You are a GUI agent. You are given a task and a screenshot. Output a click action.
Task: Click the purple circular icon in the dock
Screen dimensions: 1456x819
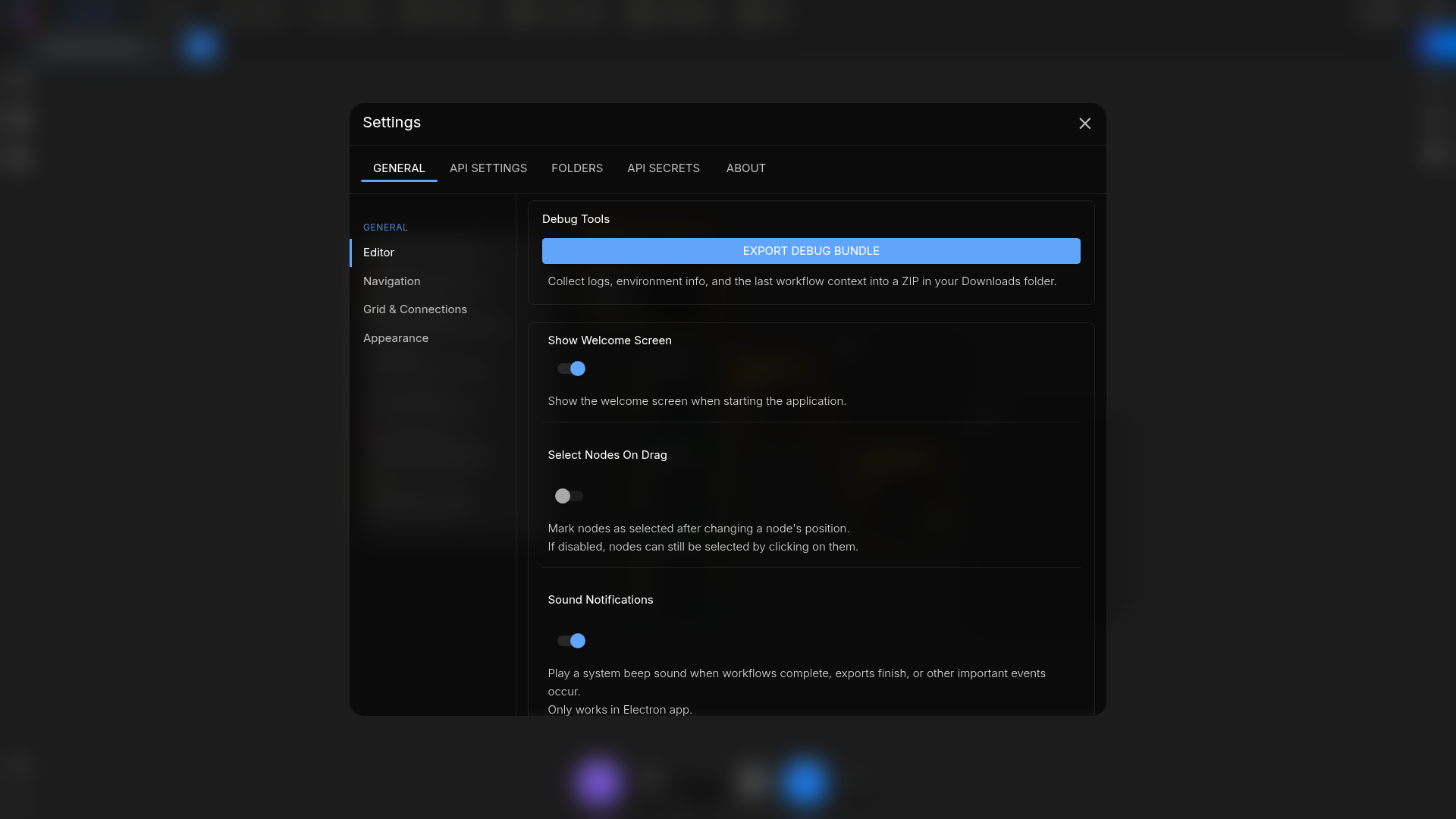599,782
